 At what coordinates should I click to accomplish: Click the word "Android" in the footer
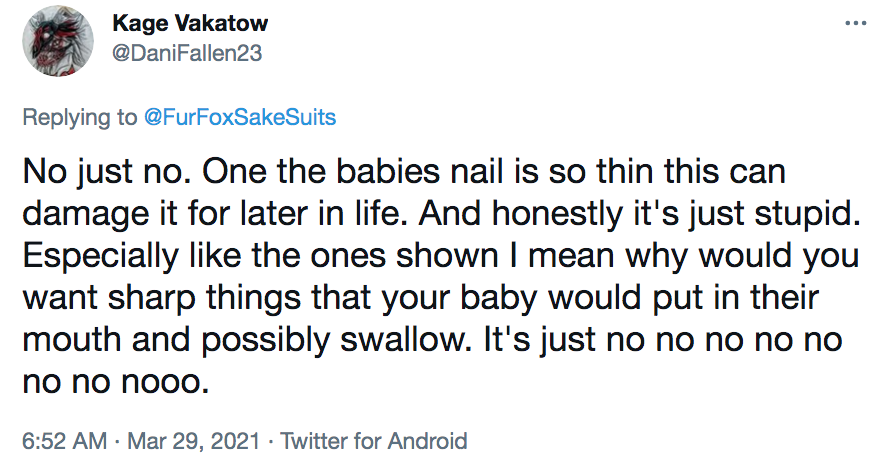click(429, 440)
